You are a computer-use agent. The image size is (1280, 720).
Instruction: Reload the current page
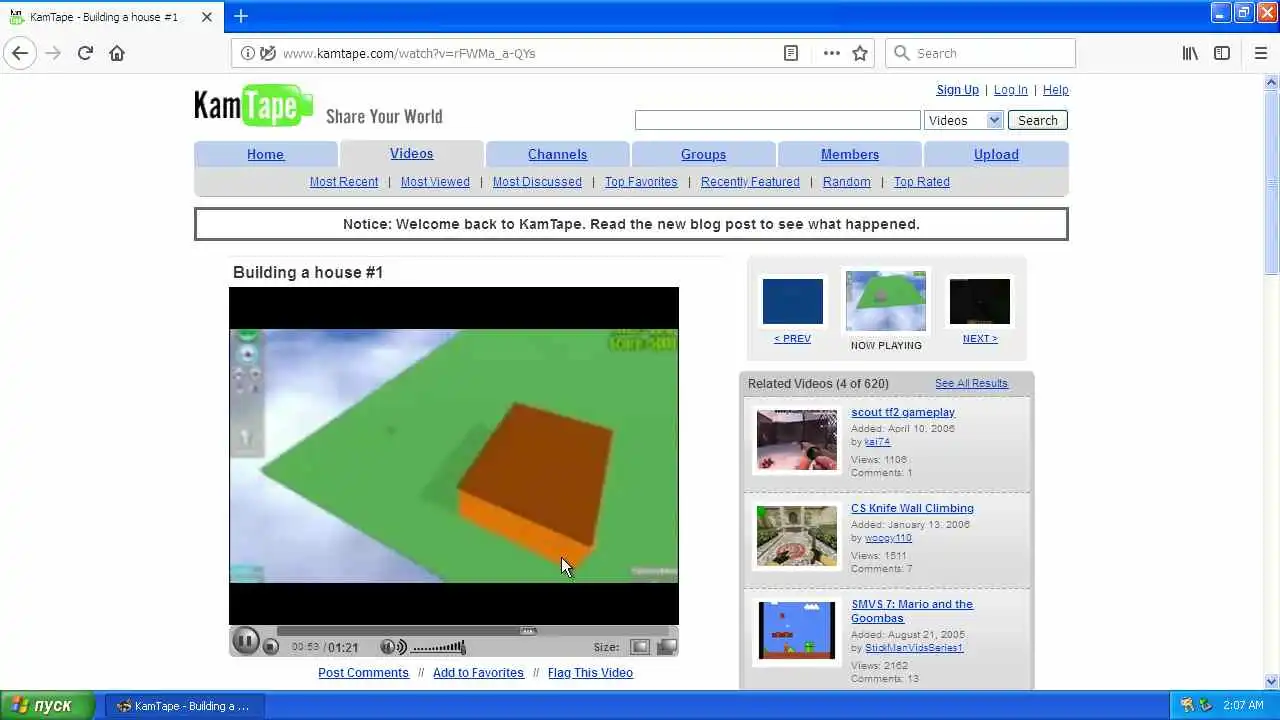pyautogui.click(x=85, y=53)
